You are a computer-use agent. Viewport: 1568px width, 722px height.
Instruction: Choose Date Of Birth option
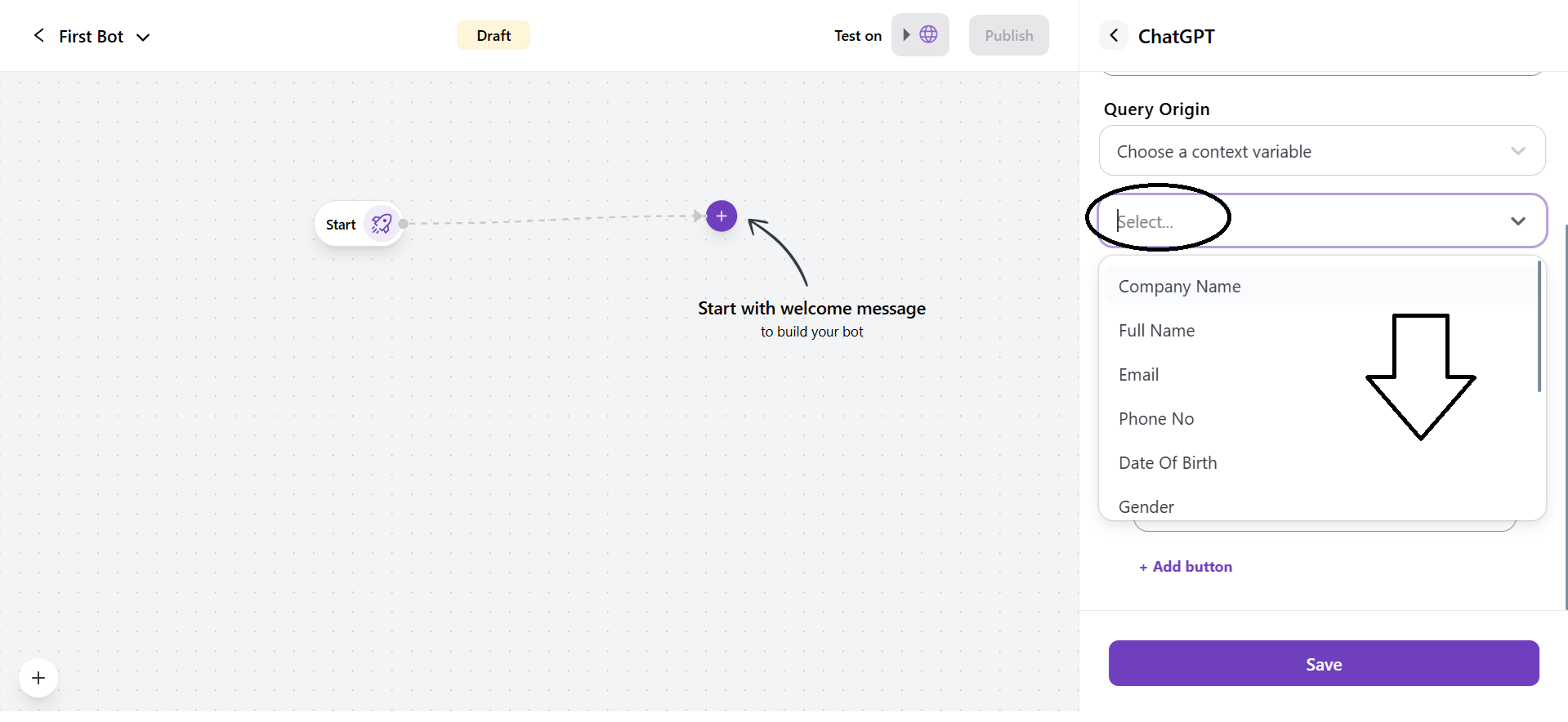click(x=1168, y=463)
